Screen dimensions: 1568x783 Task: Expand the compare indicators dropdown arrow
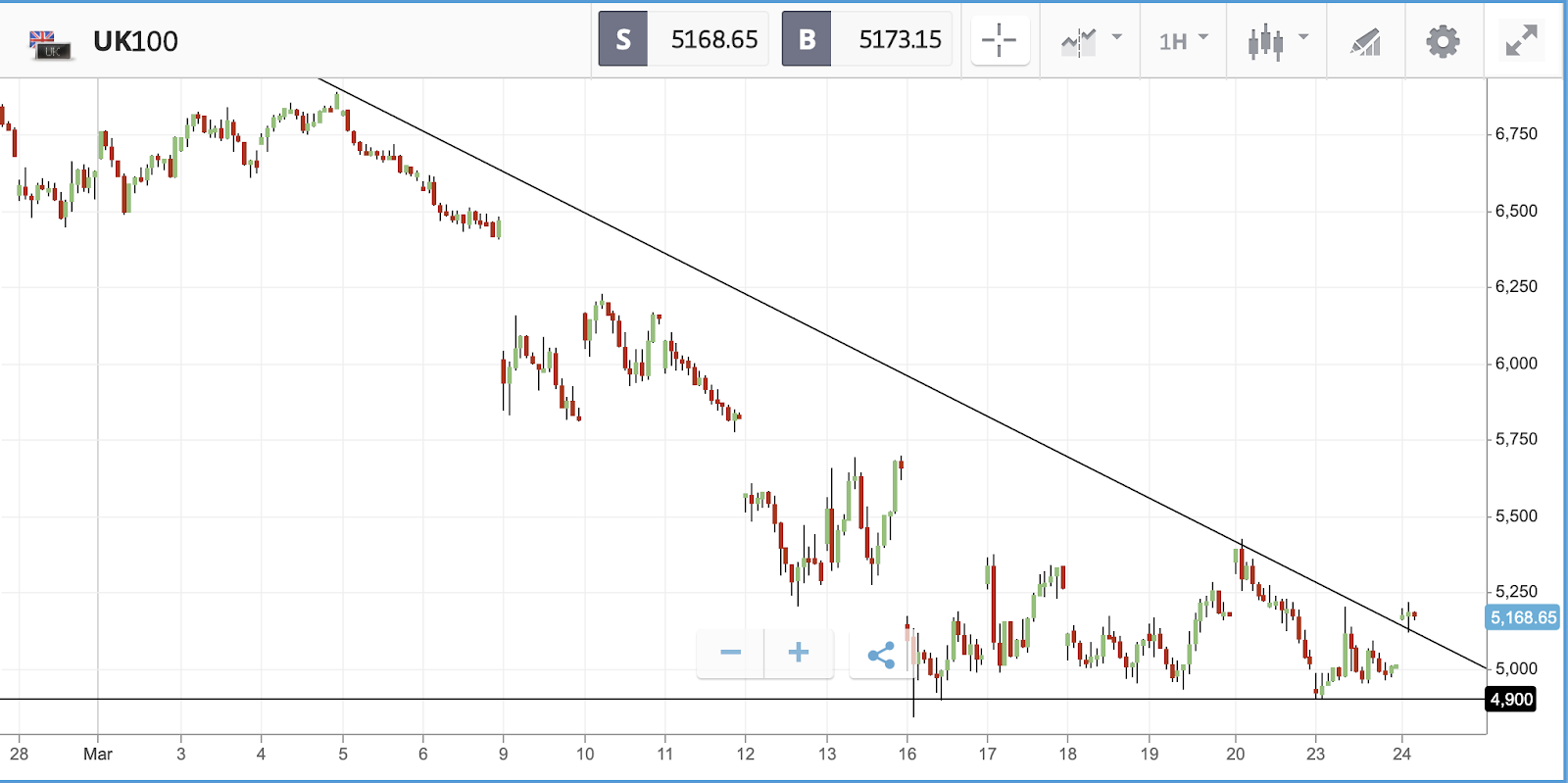click(x=1116, y=37)
